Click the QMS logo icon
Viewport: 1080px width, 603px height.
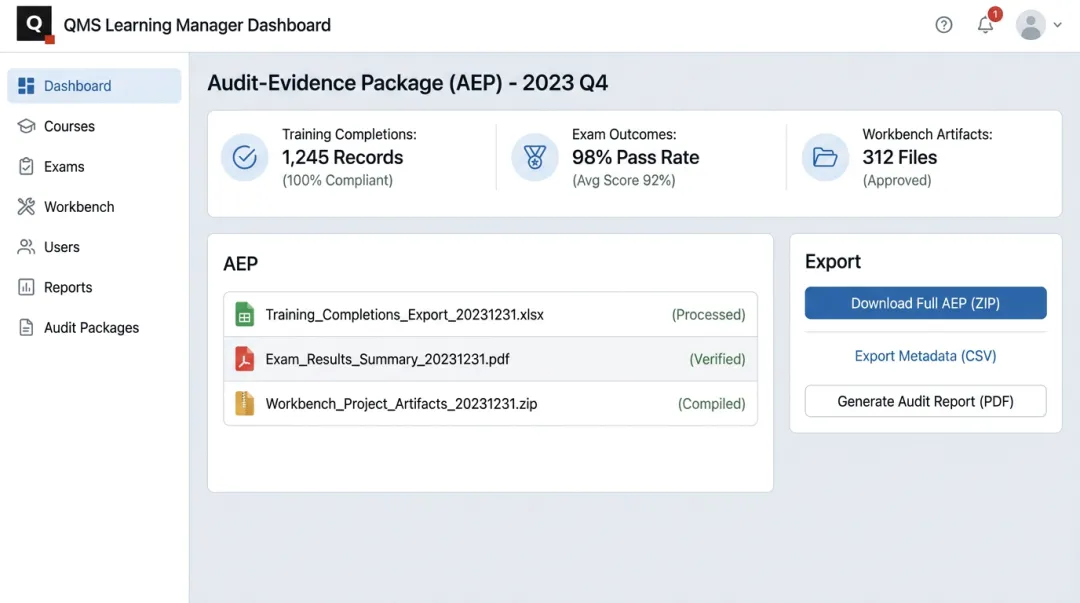click(34, 24)
